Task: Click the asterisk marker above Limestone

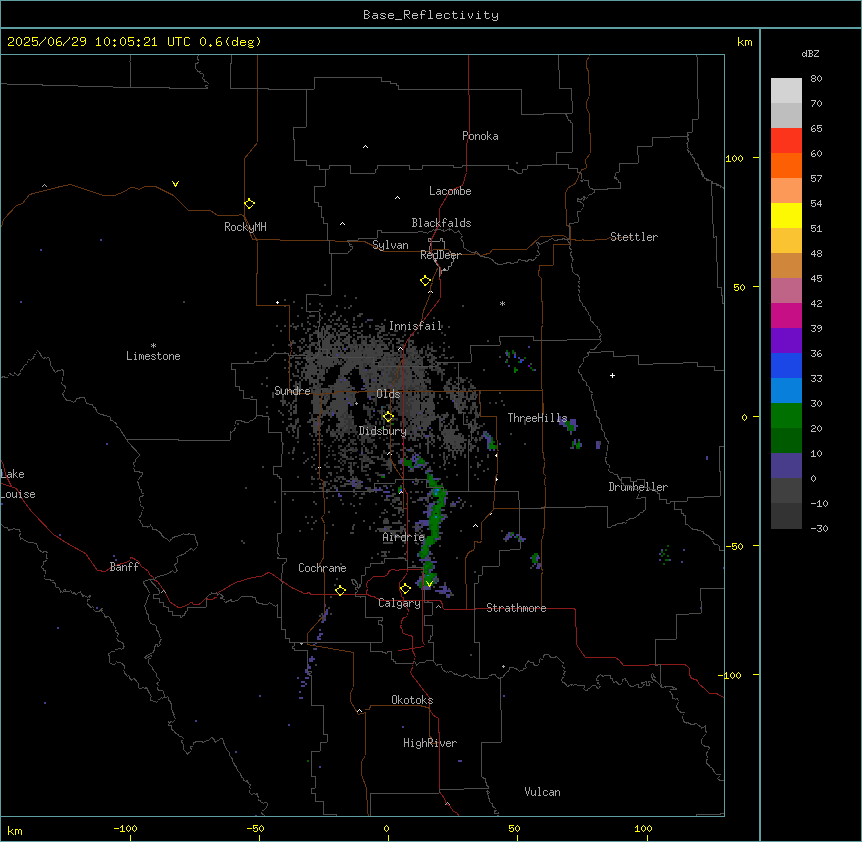Action: [153, 346]
